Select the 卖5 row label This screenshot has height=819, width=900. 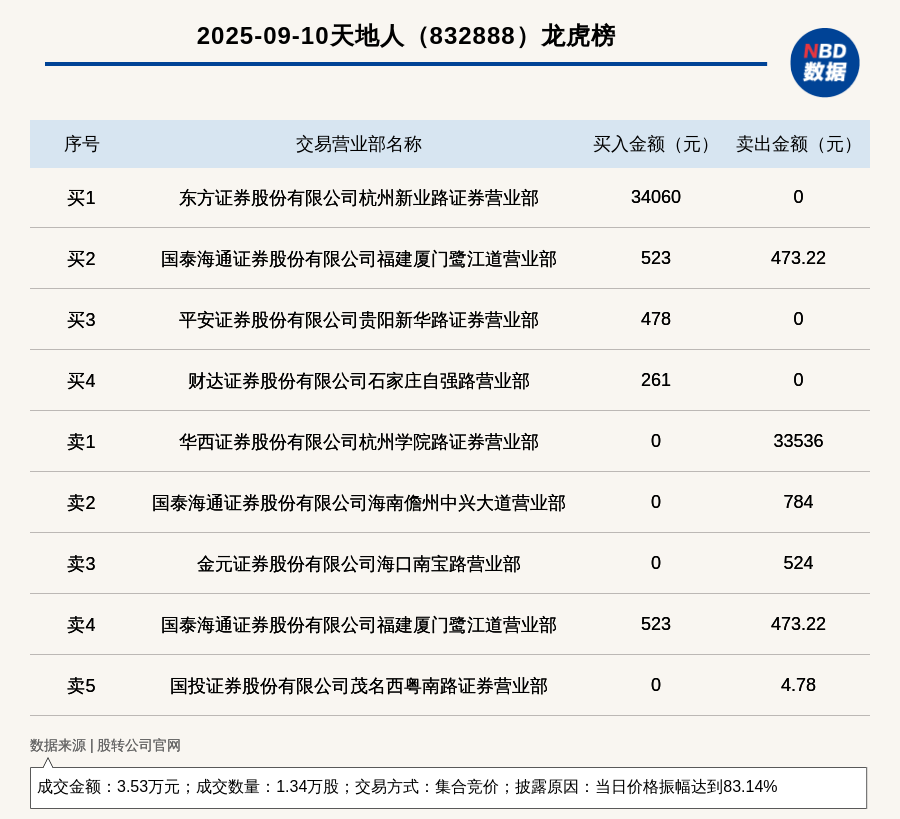(81, 685)
